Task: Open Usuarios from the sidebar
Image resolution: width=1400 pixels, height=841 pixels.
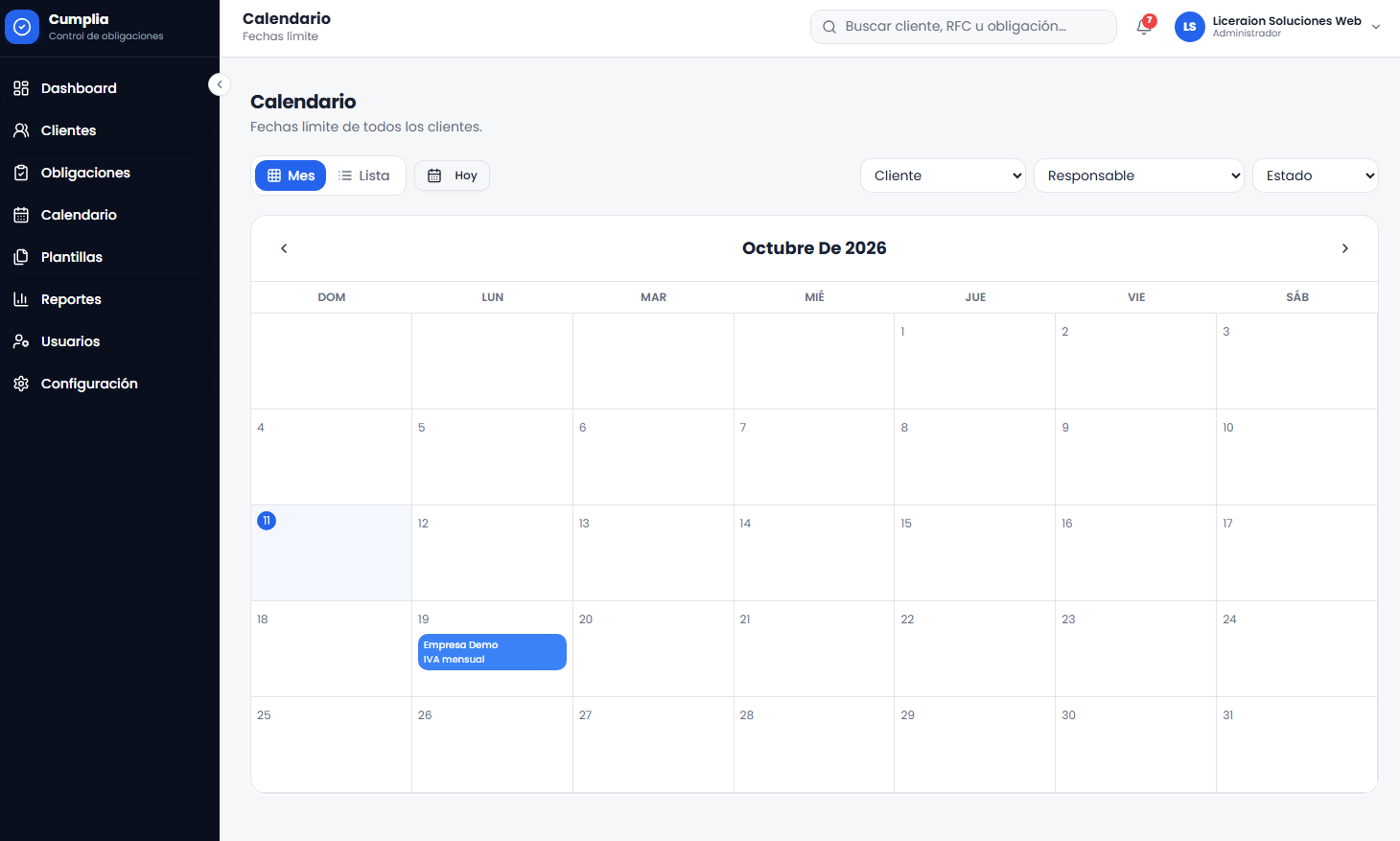Action: coord(109,341)
